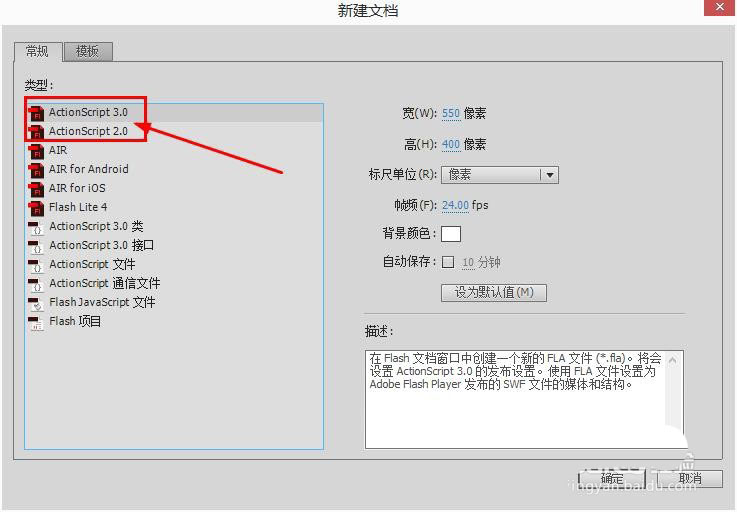Screen dimensions: 737x512
Task: Choose ActionScript 3.0 document type label
Action: [88, 112]
